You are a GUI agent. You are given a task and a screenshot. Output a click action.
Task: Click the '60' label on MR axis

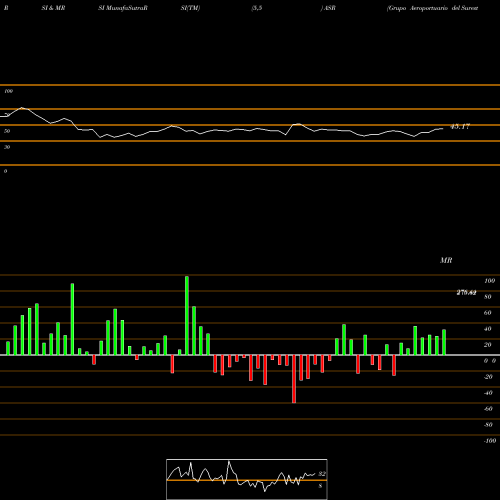pos(488,313)
